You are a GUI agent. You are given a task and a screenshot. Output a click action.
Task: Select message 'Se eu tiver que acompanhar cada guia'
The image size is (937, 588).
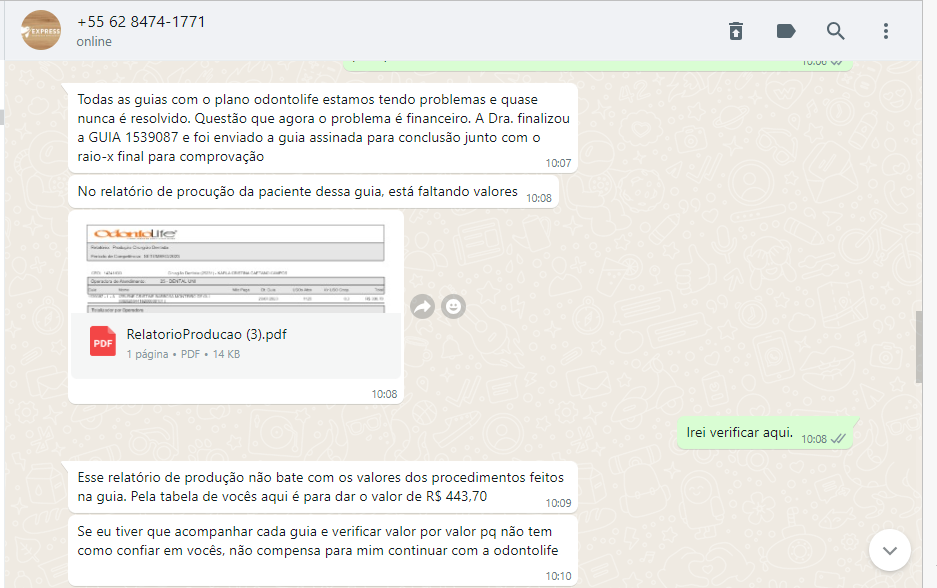point(323,551)
